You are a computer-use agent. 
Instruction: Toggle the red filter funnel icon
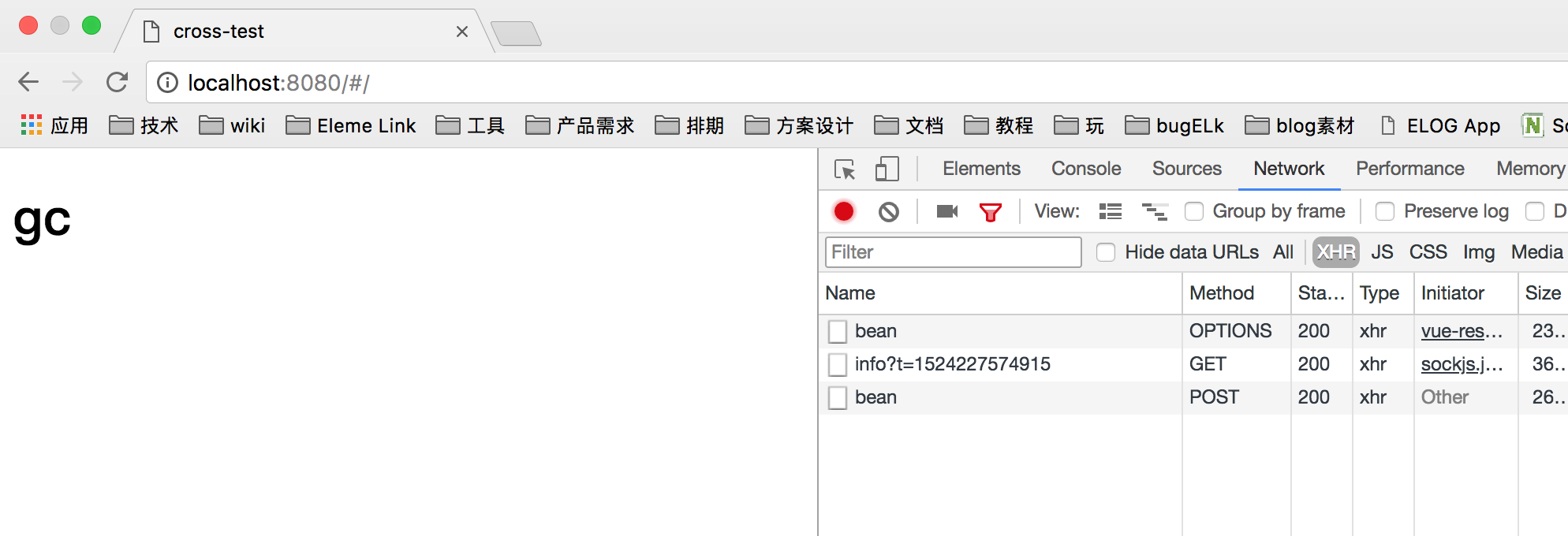[991, 211]
